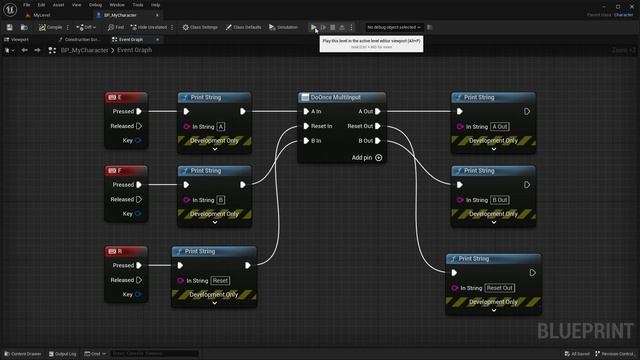Screen dimensions: 640x360
Task: Select the E key event node header
Action: [x=126, y=98]
